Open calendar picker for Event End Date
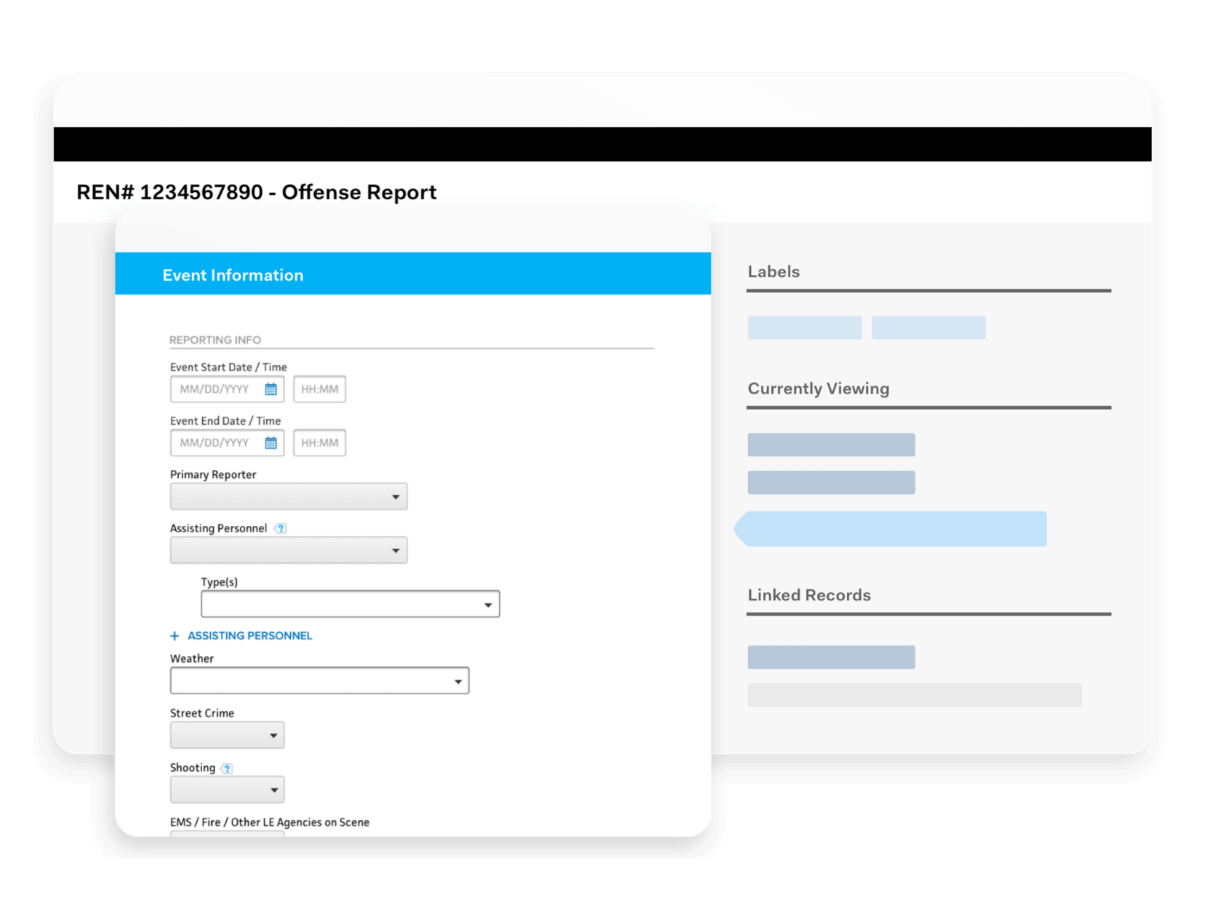The height and width of the screenshot is (924, 1210). (x=270, y=442)
